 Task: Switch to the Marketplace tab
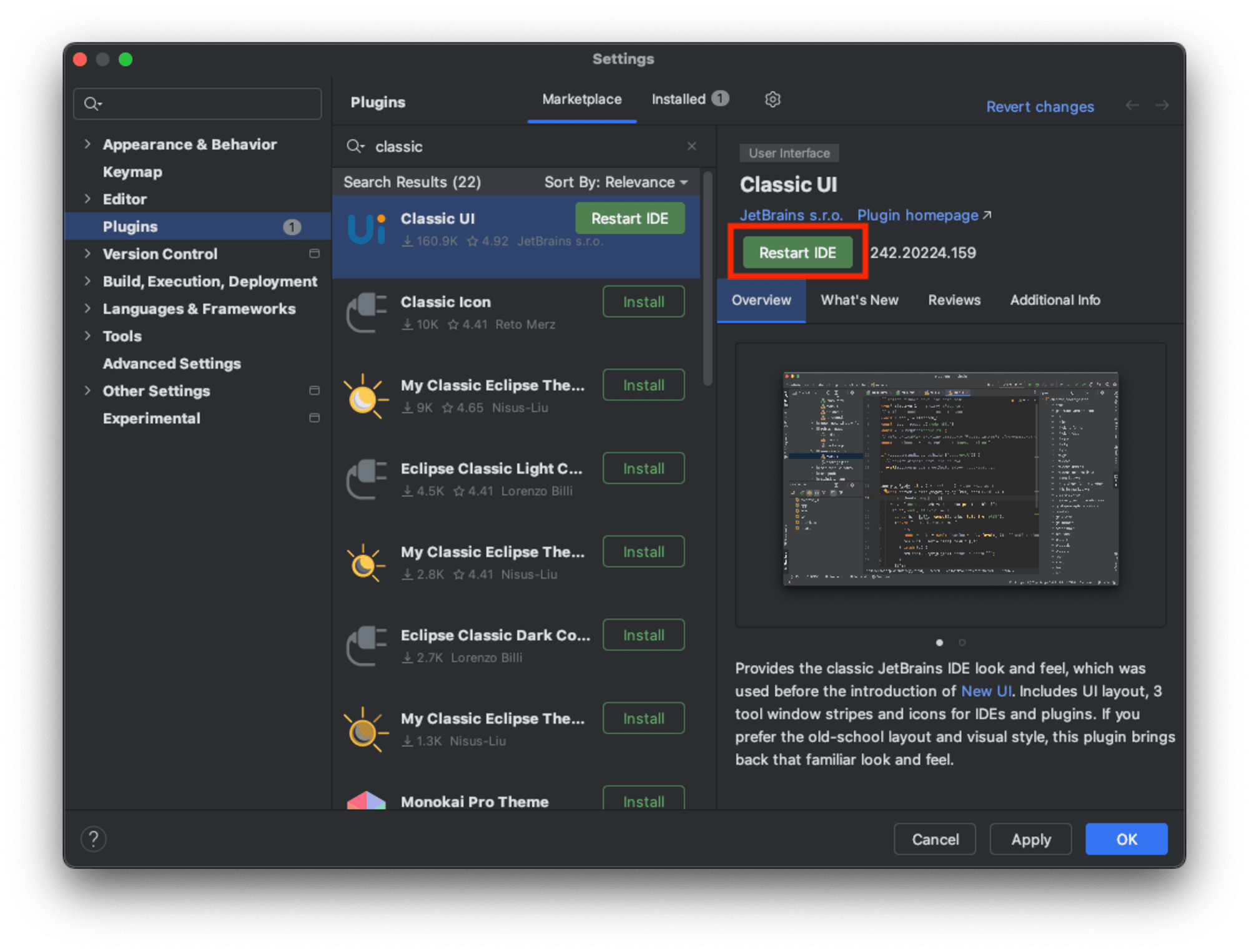(582, 99)
